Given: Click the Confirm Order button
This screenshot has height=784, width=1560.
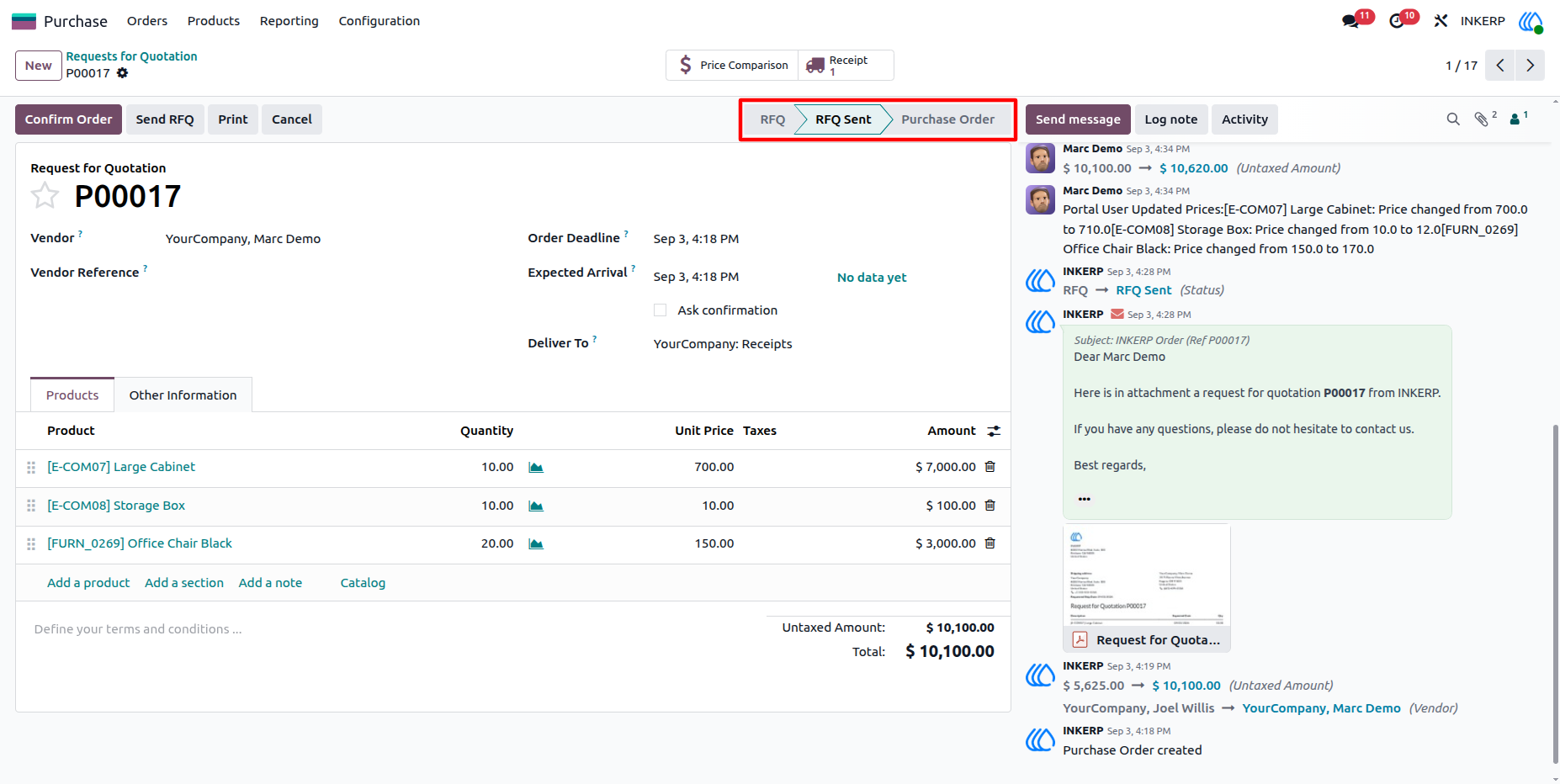Looking at the screenshot, I should pyautogui.click(x=68, y=119).
